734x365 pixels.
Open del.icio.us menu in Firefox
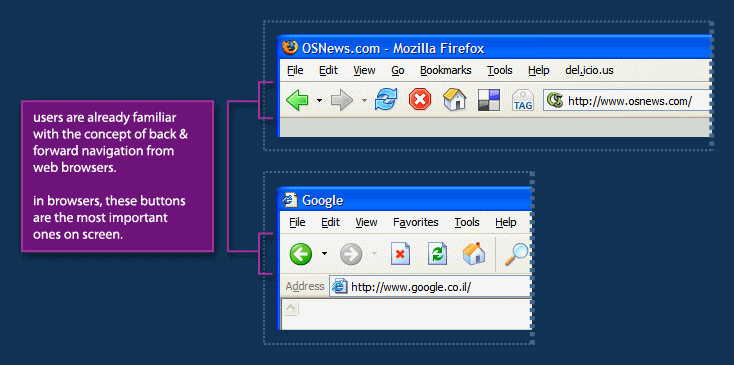tap(589, 71)
